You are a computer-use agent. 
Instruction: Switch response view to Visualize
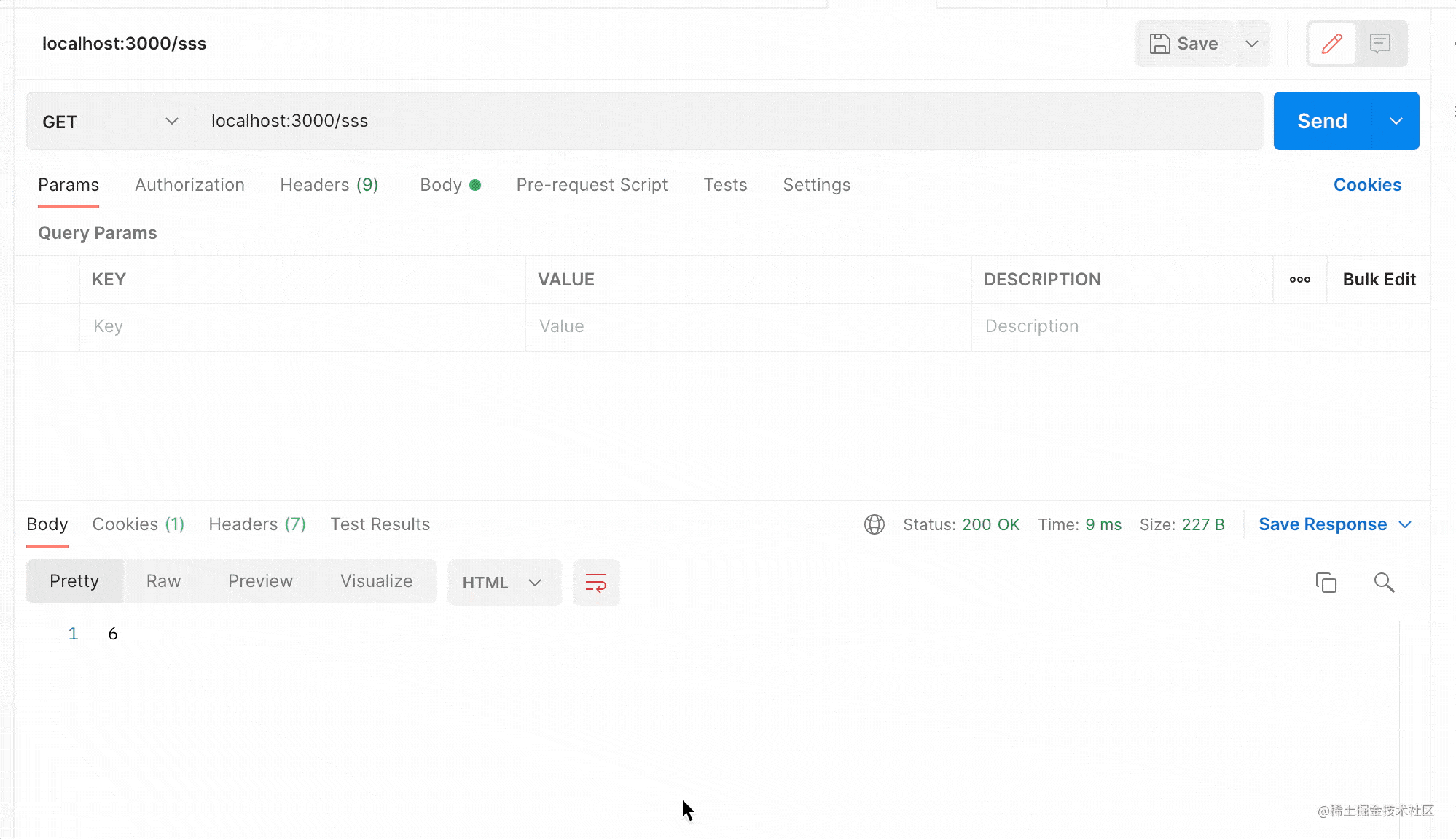tap(376, 581)
